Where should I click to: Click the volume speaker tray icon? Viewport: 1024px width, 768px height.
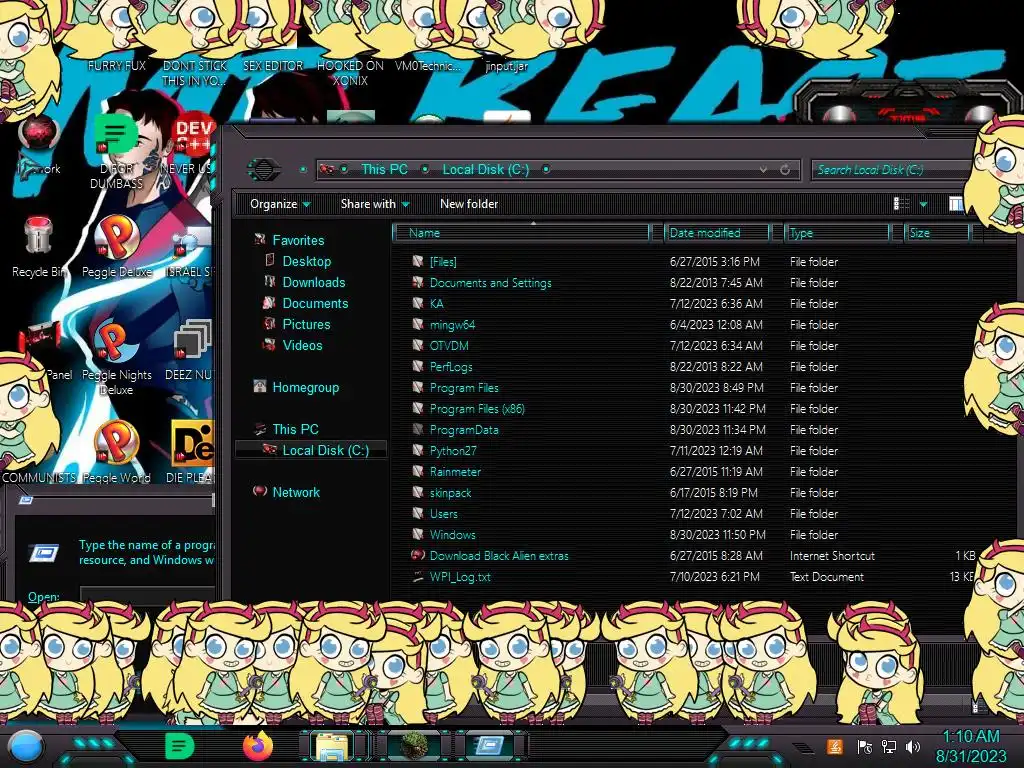913,747
